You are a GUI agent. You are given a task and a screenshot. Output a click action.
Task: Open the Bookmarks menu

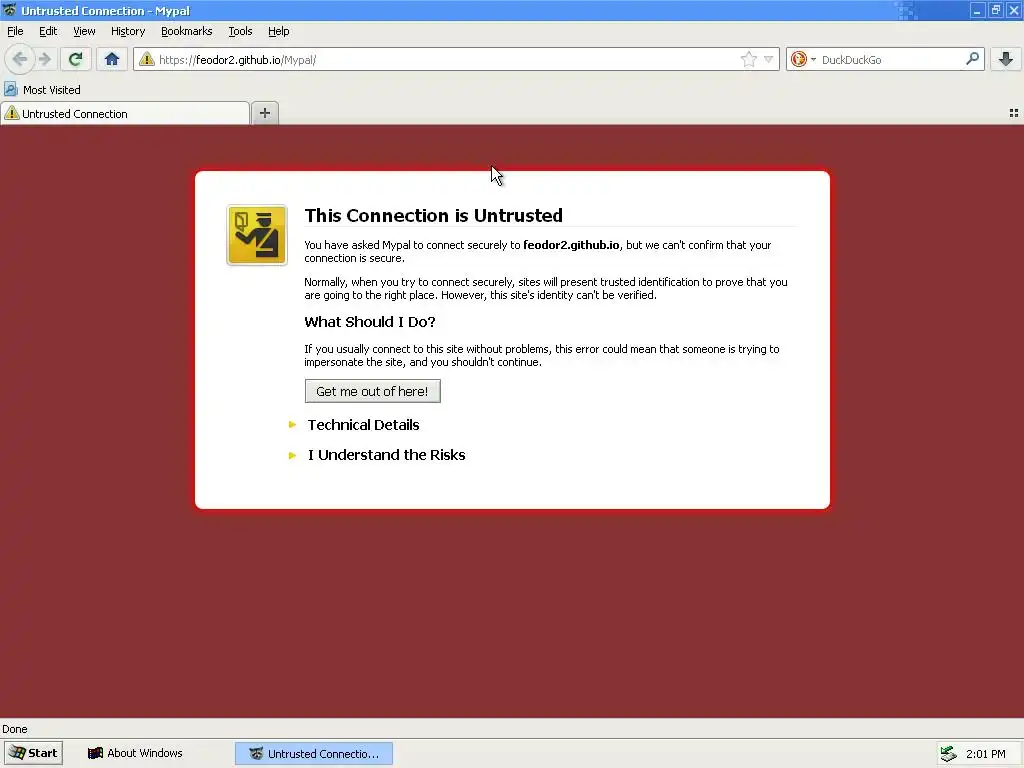(x=187, y=31)
